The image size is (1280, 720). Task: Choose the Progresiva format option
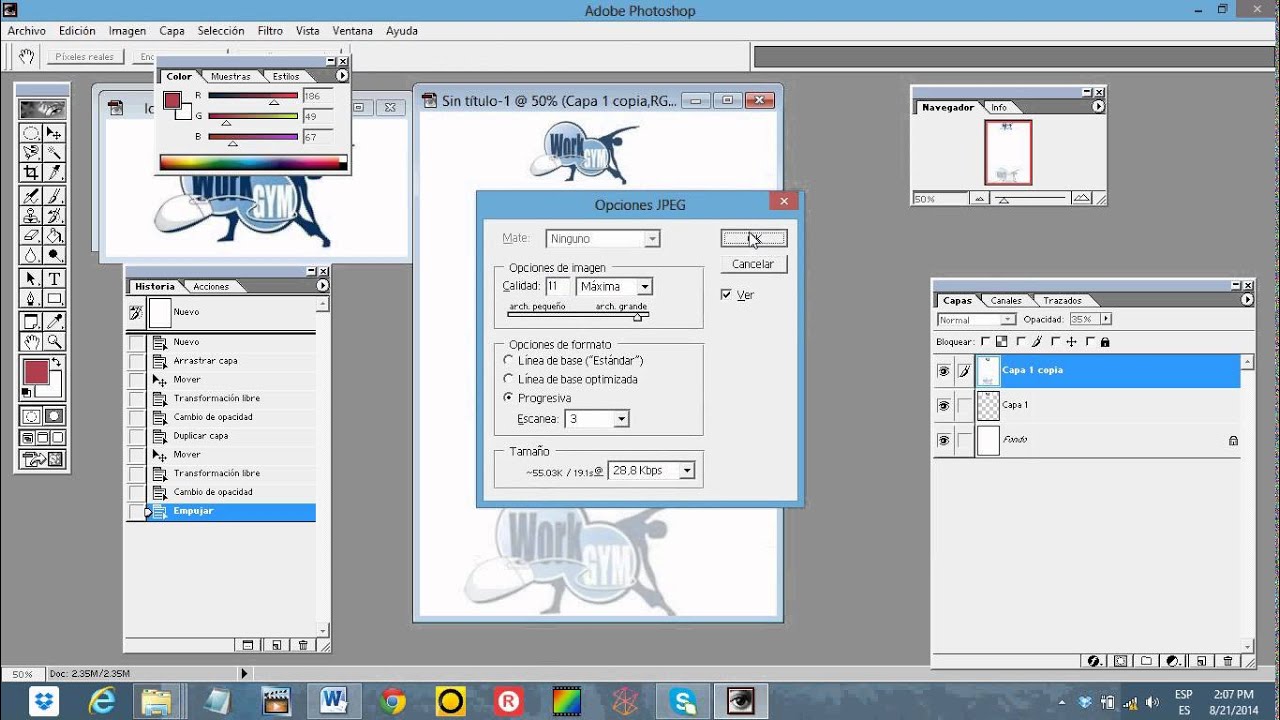coord(509,398)
